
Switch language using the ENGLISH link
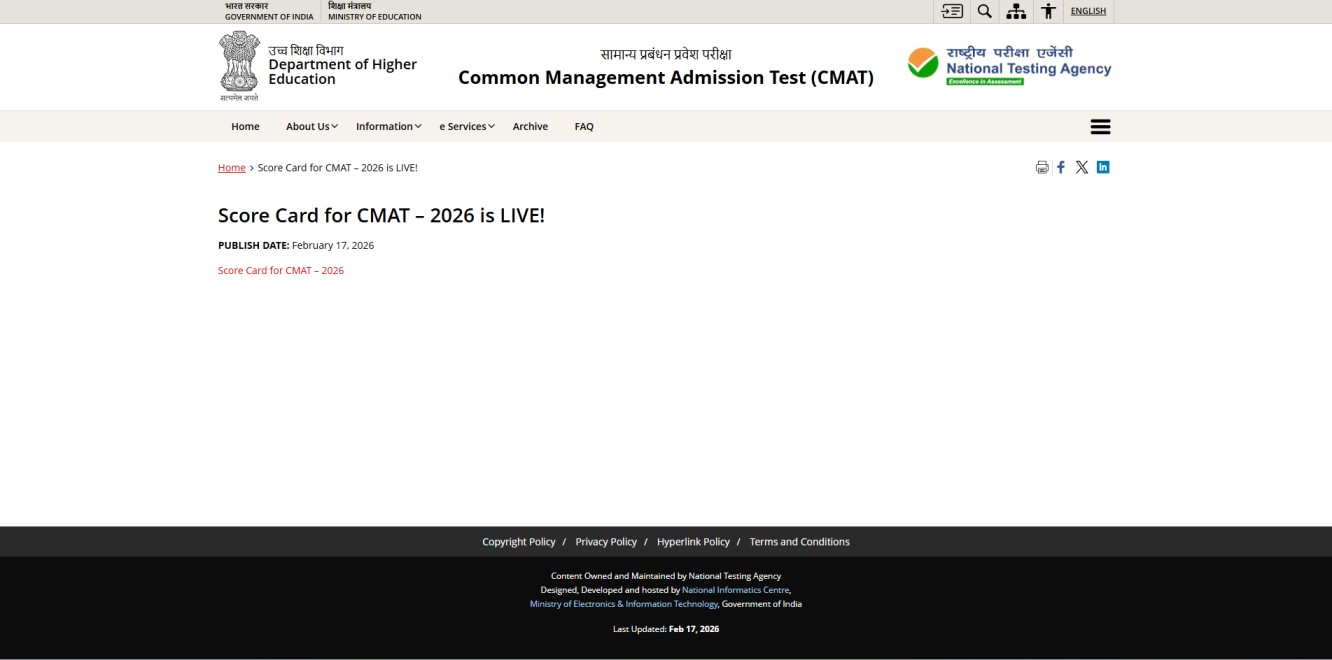click(x=1088, y=11)
